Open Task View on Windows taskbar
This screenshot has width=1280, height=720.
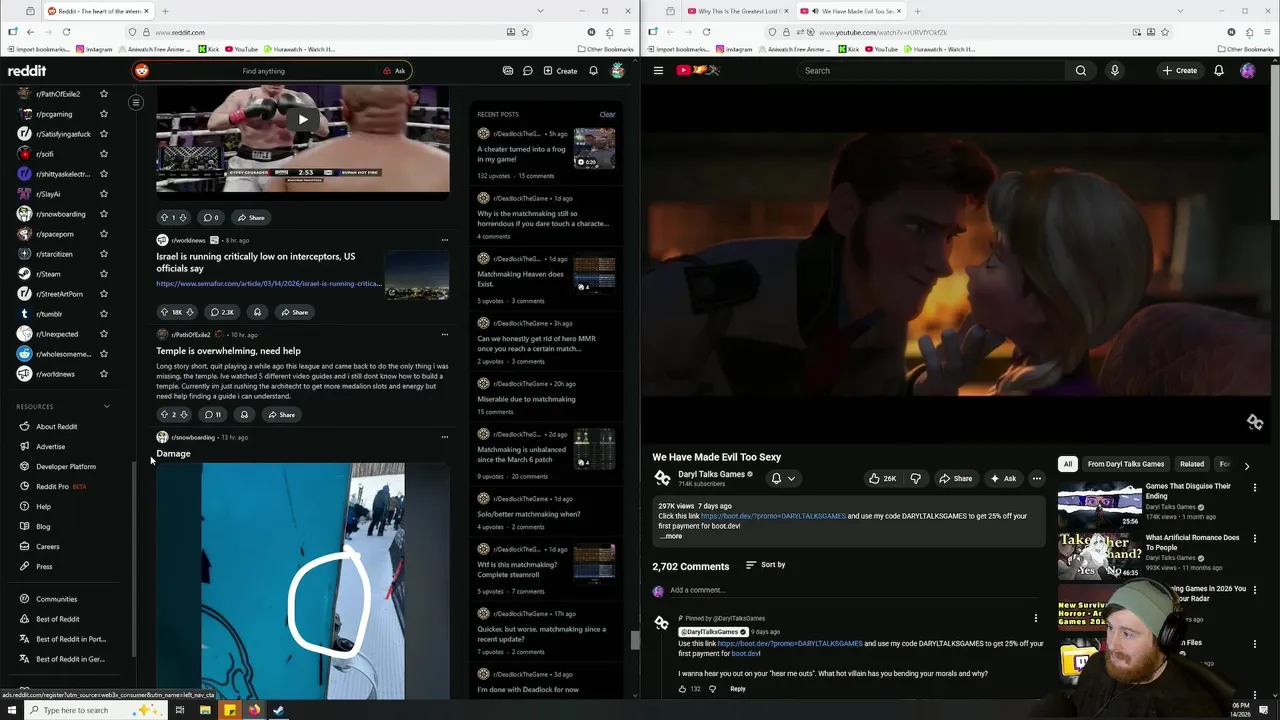(179, 710)
